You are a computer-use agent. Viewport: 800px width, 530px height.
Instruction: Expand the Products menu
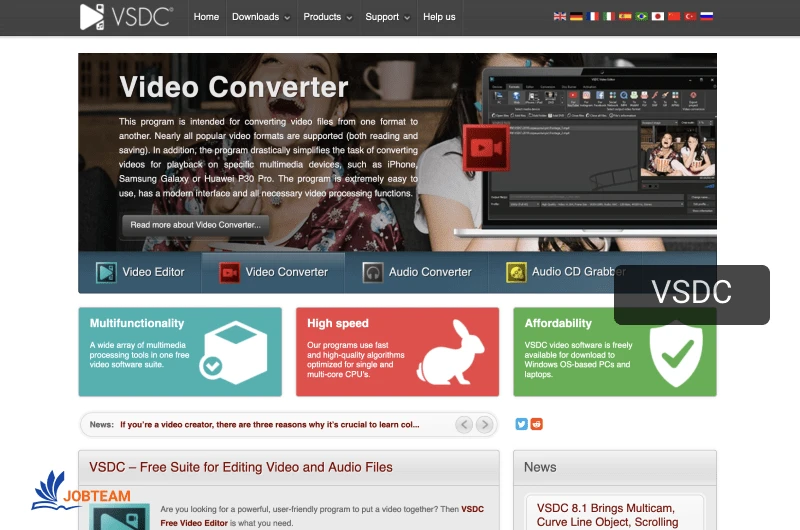(x=328, y=17)
